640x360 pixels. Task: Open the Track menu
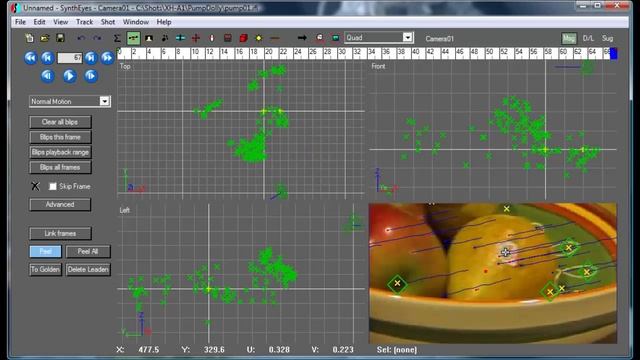(x=84, y=22)
